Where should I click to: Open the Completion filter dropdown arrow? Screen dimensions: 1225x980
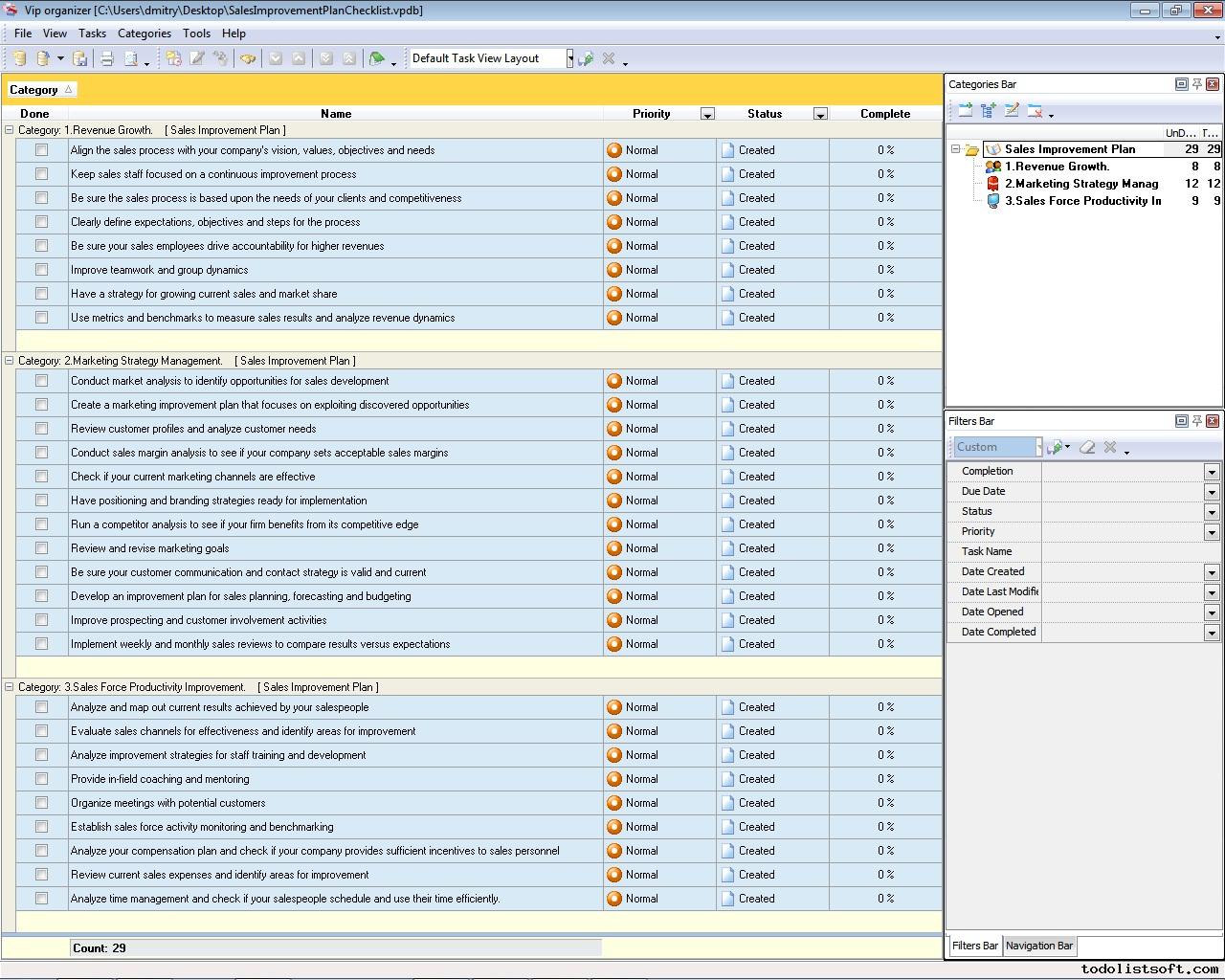click(x=1212, y=472)
